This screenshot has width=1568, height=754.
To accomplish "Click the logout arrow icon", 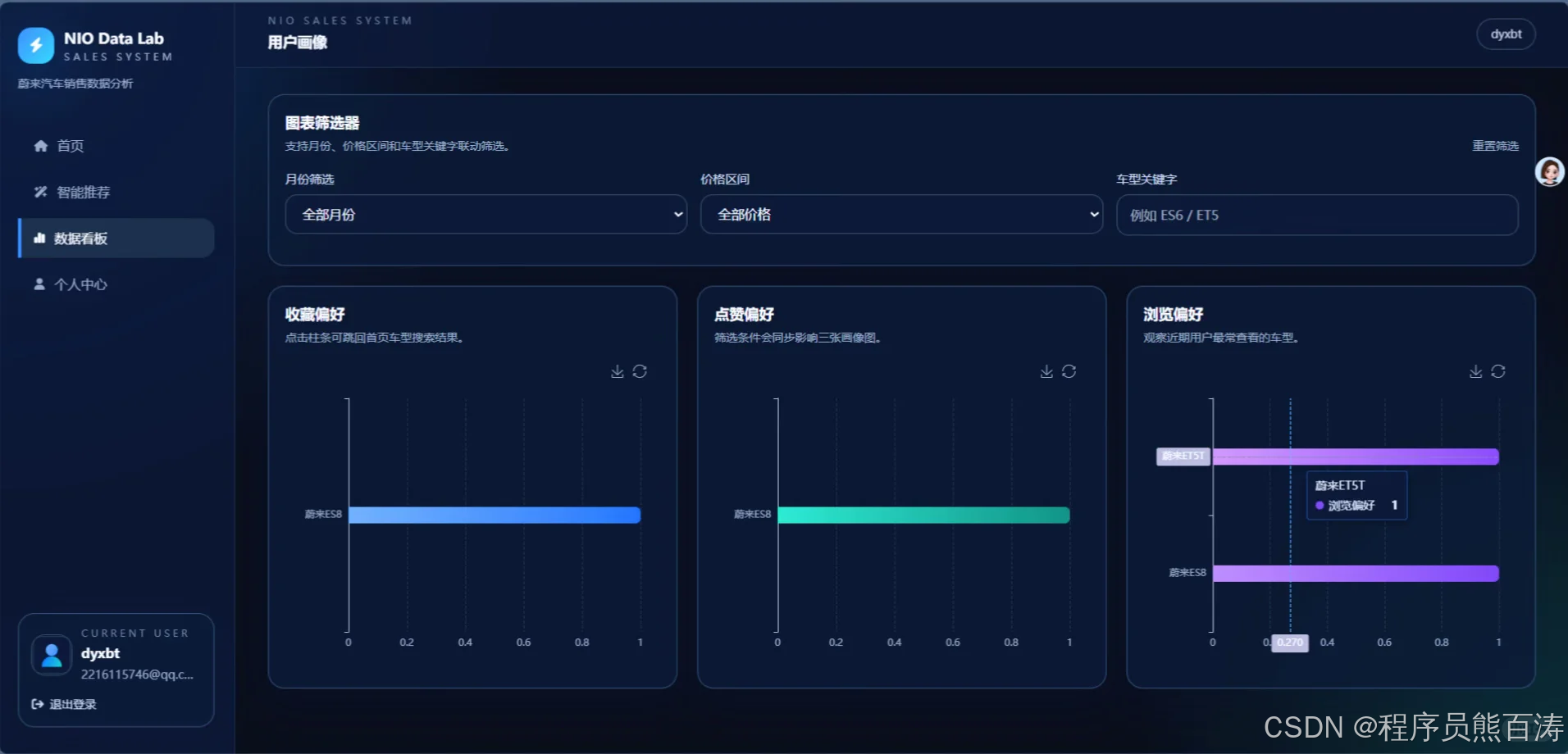I will (x=38, y=704).
